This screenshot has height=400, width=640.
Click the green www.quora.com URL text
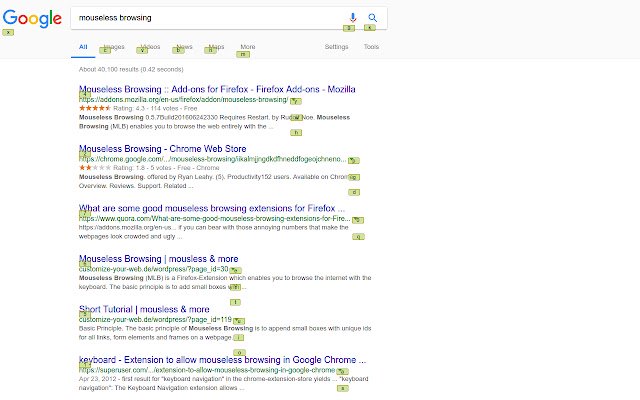(214, 219)
